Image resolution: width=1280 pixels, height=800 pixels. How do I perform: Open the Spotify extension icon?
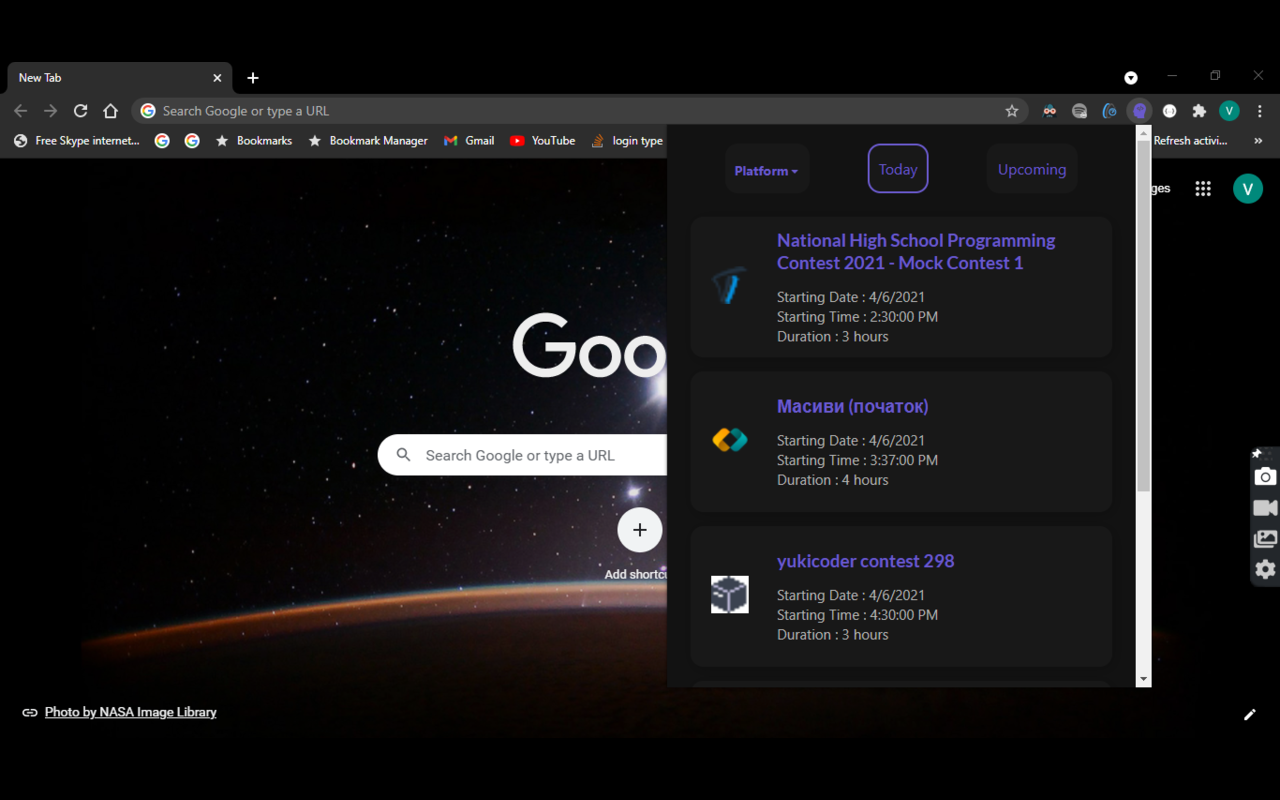[1079, 111]
